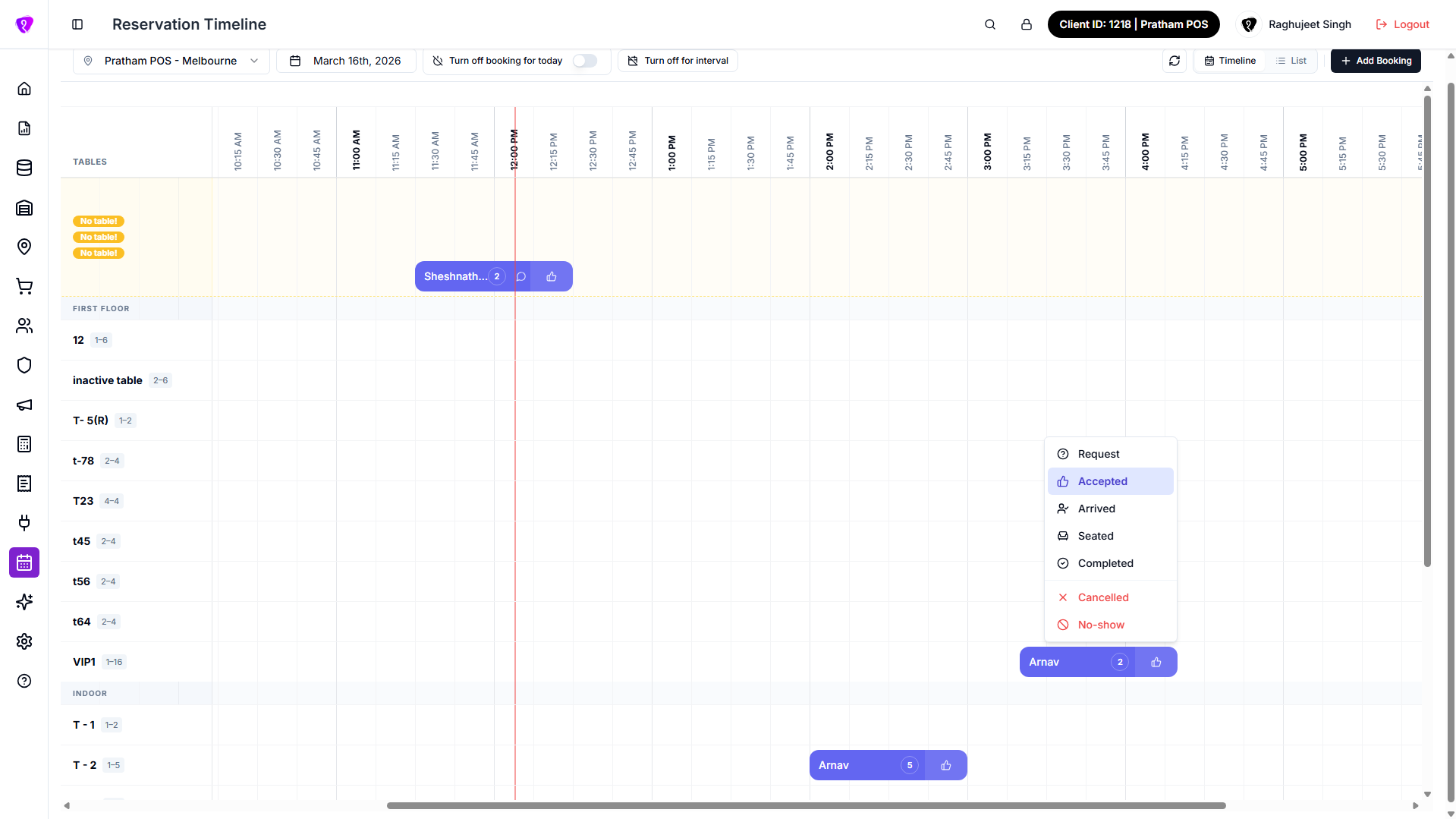This screenshot has height=819, width=1456.
Task: Select the t-78 table row label
Action: pos(83,461)
